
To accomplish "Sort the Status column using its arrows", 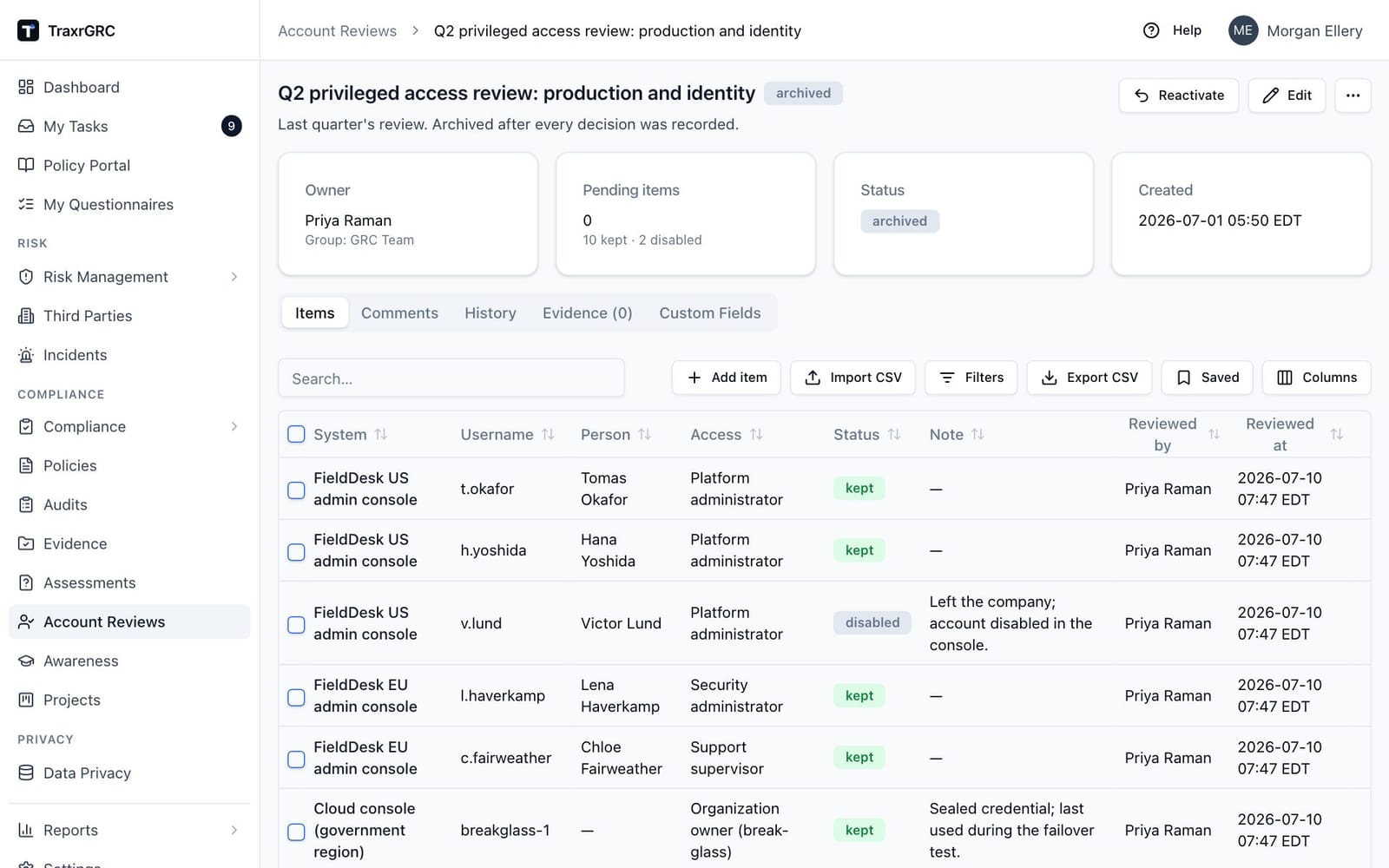I will [x=894, y=434].
